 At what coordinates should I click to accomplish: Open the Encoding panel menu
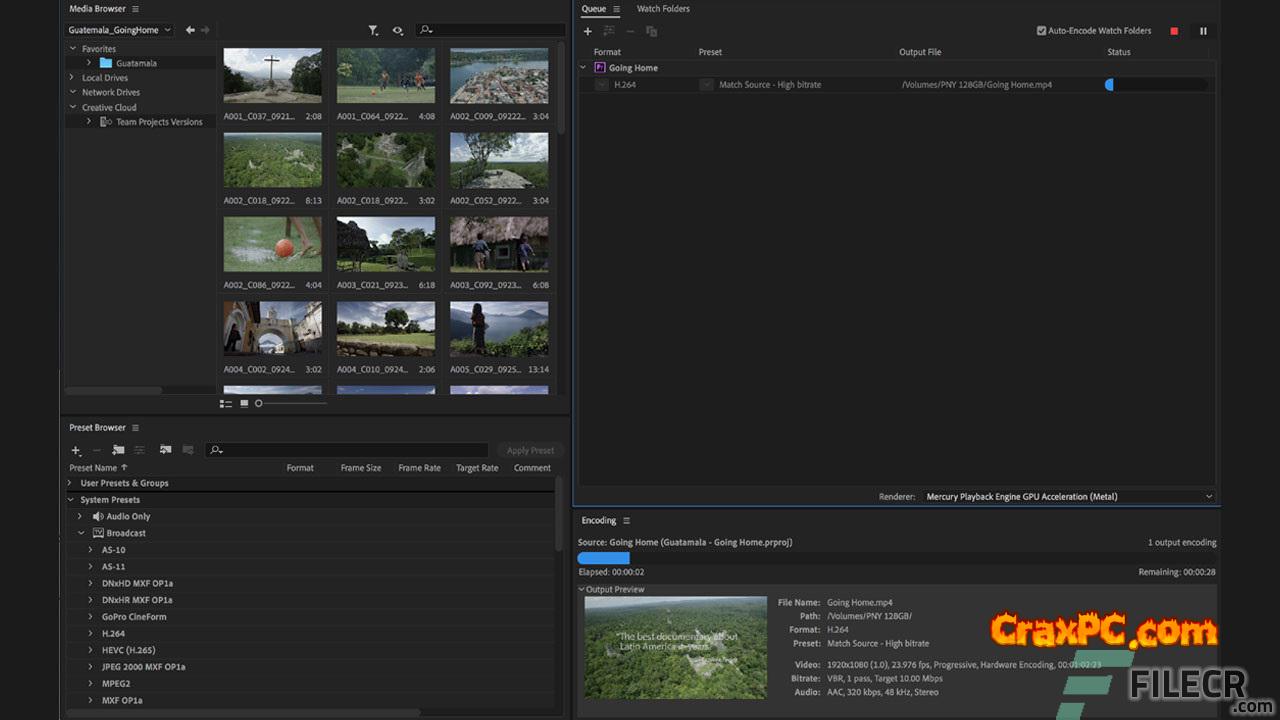tap(627, 520)
